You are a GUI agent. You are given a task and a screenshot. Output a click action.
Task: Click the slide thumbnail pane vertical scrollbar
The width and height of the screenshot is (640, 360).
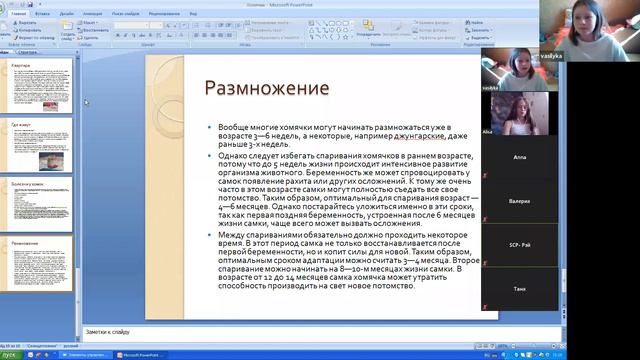coord(78,196)
